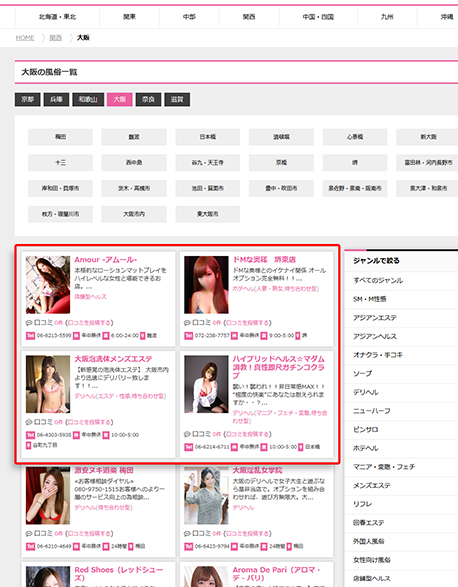Click the Tel icon beside 072-238-7757
The image size is (458, 587).
[189, 336]
